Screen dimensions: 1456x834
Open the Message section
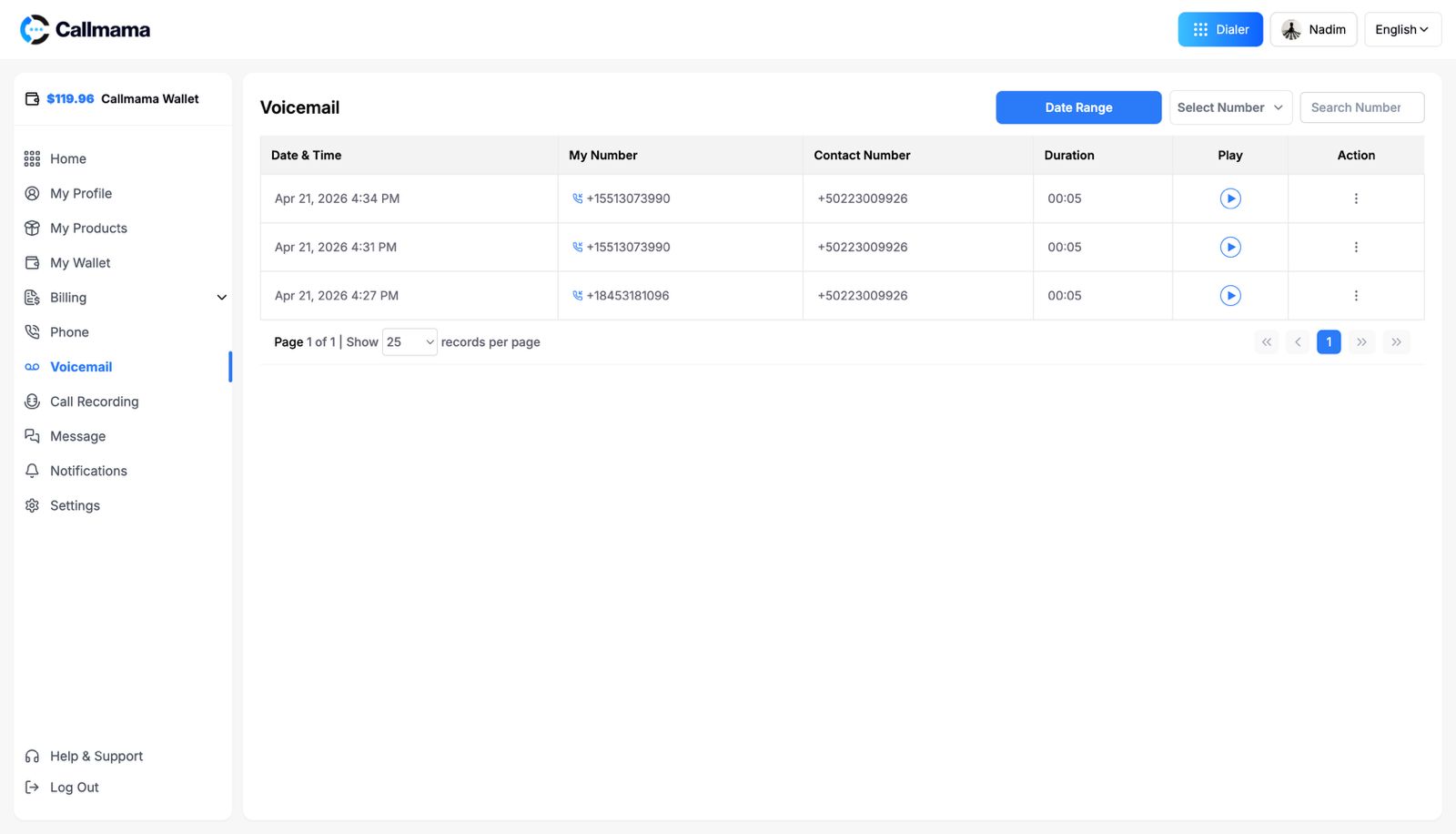point(77,436)
